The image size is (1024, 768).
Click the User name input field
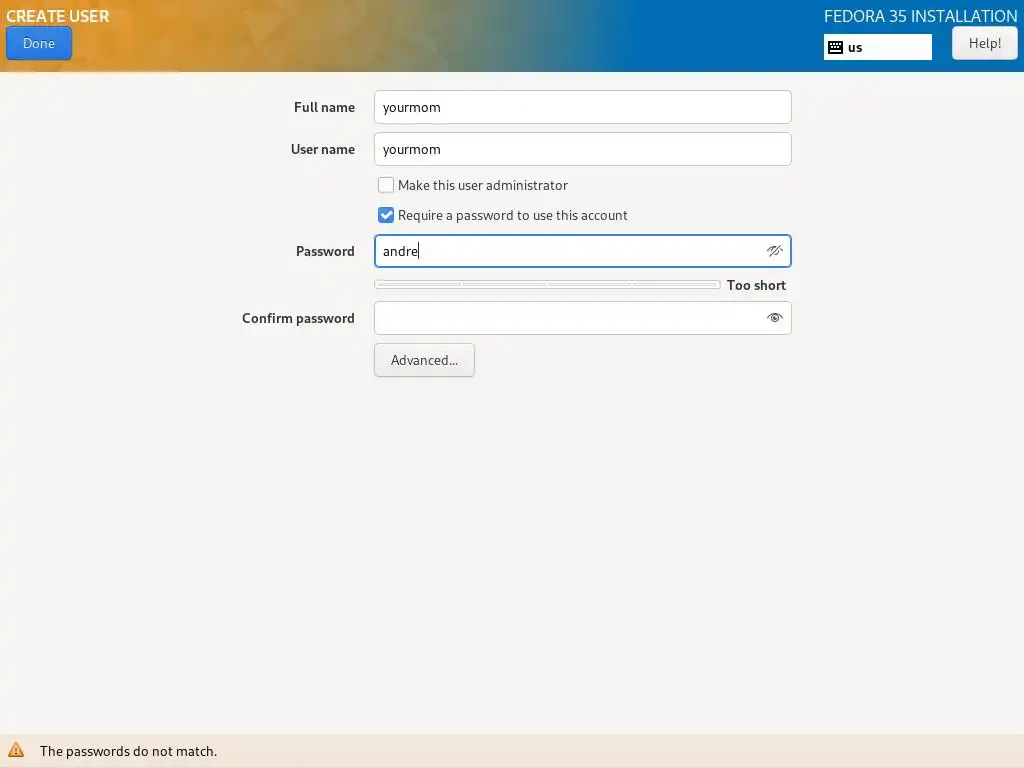pyautogui.click(x=583, y=149)
